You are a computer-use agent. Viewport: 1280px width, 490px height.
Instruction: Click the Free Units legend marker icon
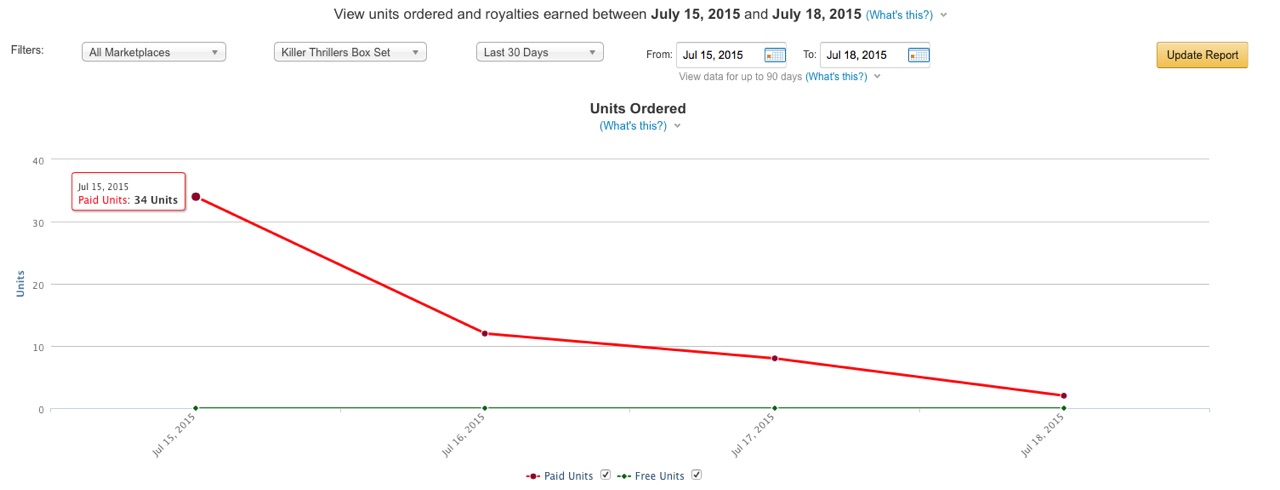pyautogui.click(x=624, y=476)
